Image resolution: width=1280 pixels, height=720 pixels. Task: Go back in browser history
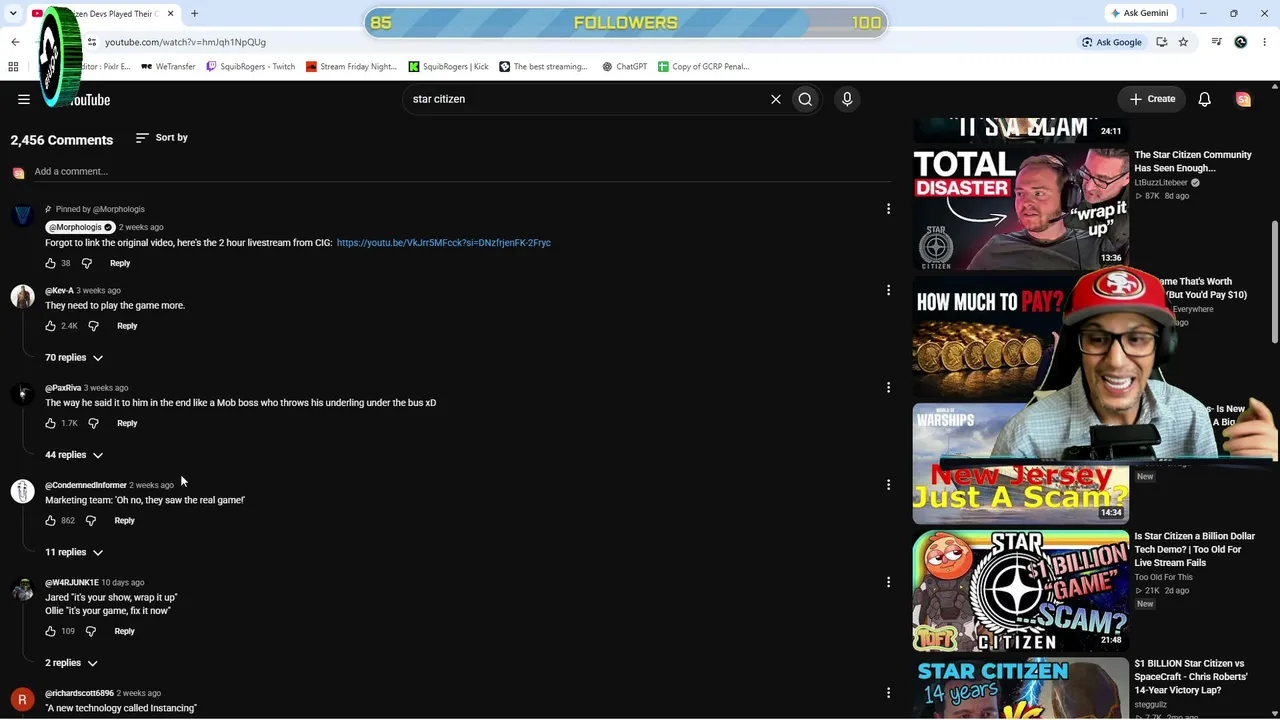pyautogui.click(x=15, y=42)
